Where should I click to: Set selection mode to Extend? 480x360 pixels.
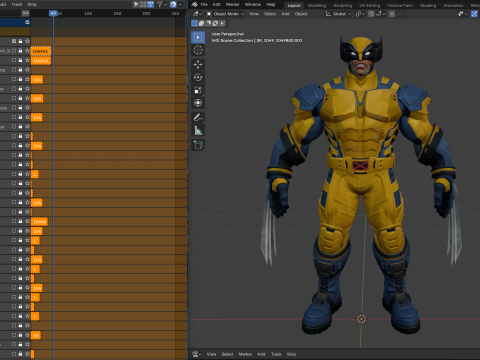201,23
